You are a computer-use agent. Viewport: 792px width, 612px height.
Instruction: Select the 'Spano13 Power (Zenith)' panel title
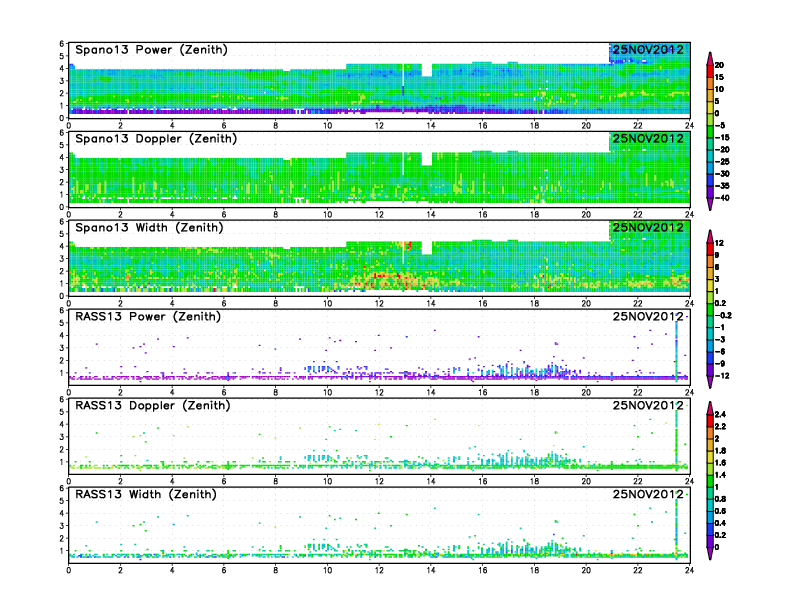tap(152, 50)
